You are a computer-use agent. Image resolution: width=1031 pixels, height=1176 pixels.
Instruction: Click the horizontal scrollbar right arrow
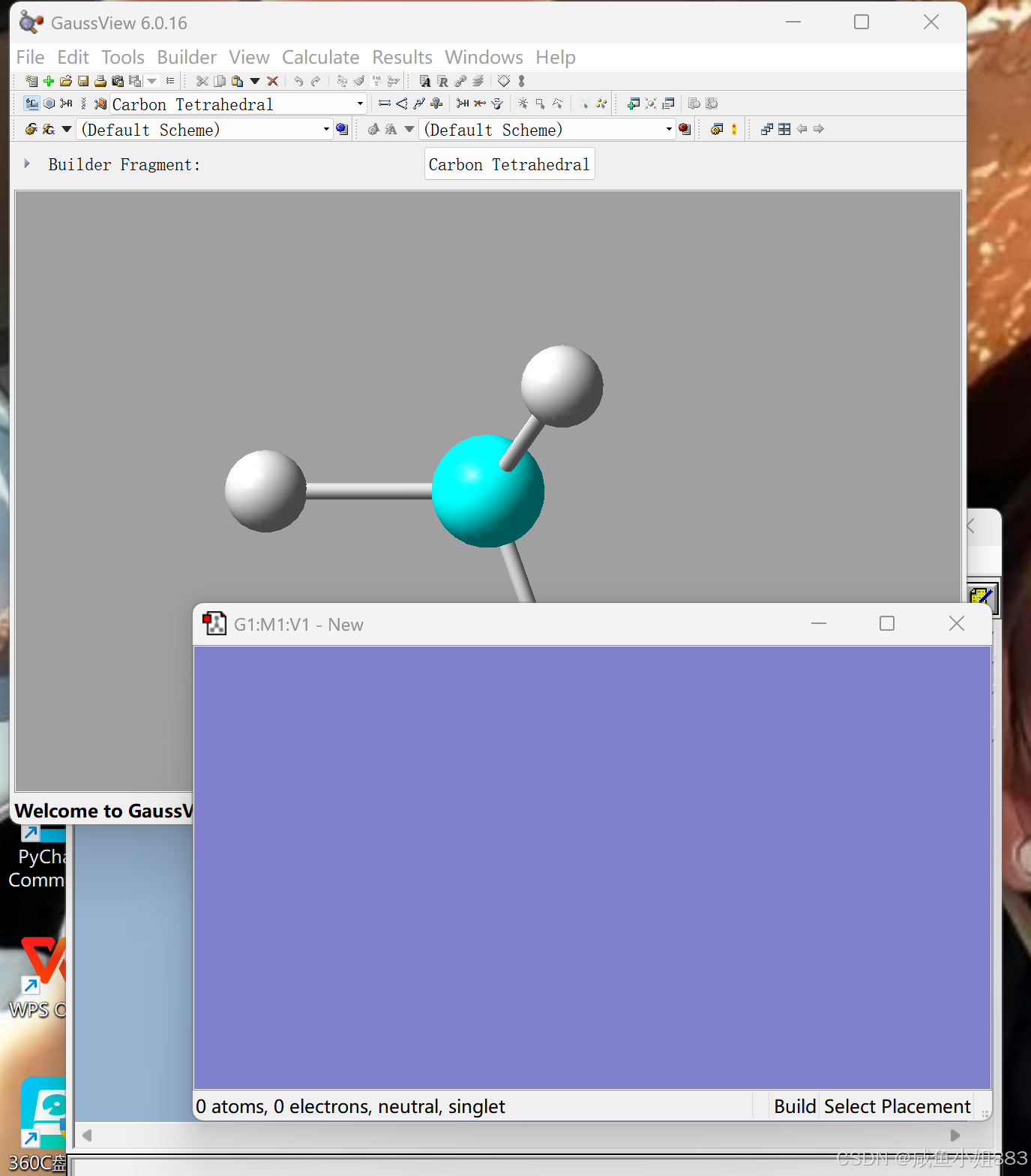[955, 1135]
